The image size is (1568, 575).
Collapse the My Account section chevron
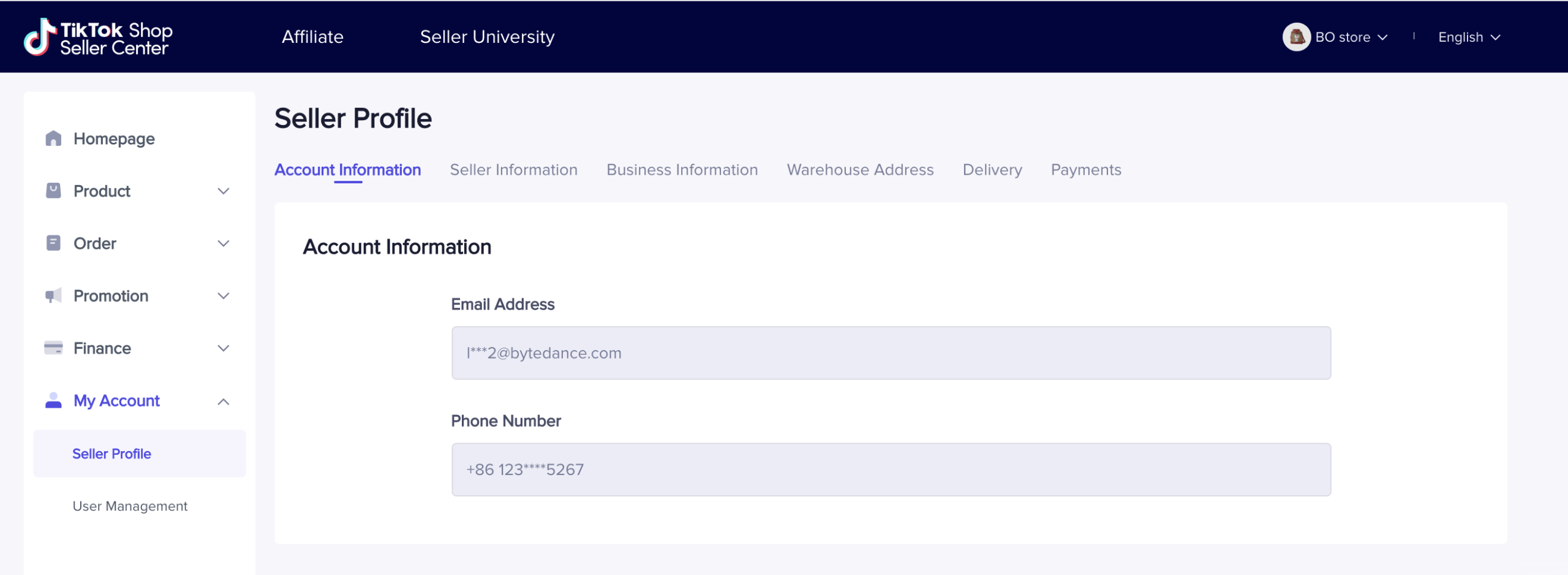click(224, 402)
